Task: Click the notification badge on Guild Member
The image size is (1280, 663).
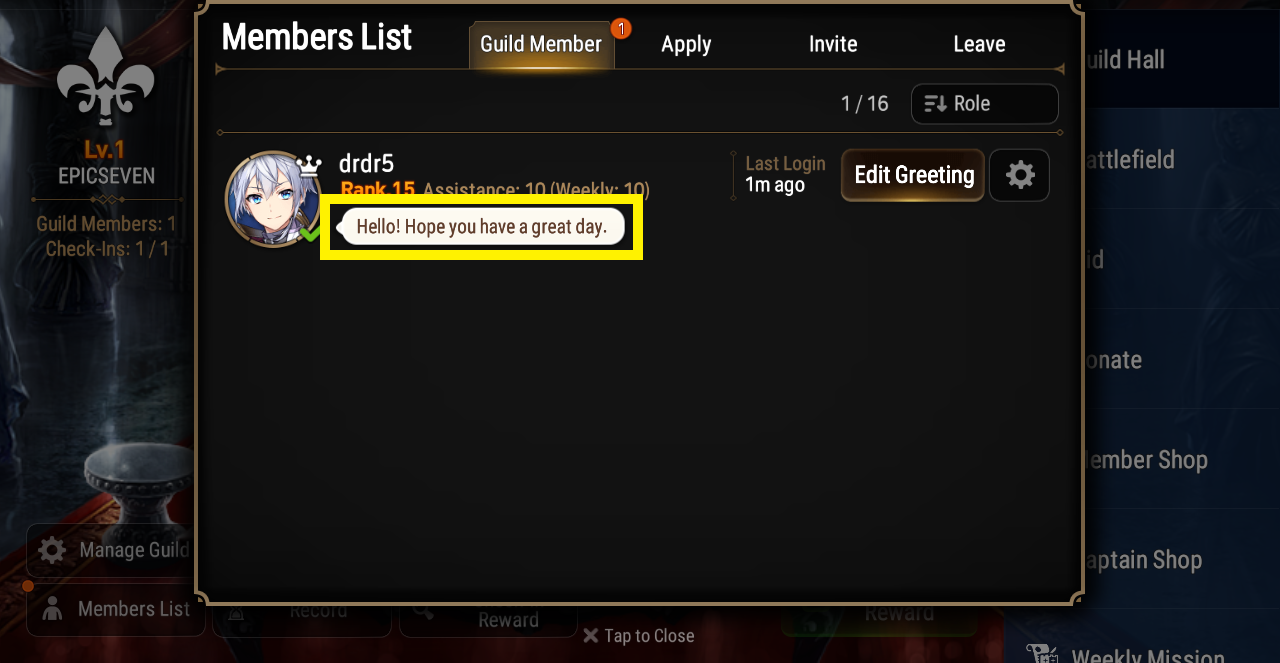Action: click(x=620, y=28)
